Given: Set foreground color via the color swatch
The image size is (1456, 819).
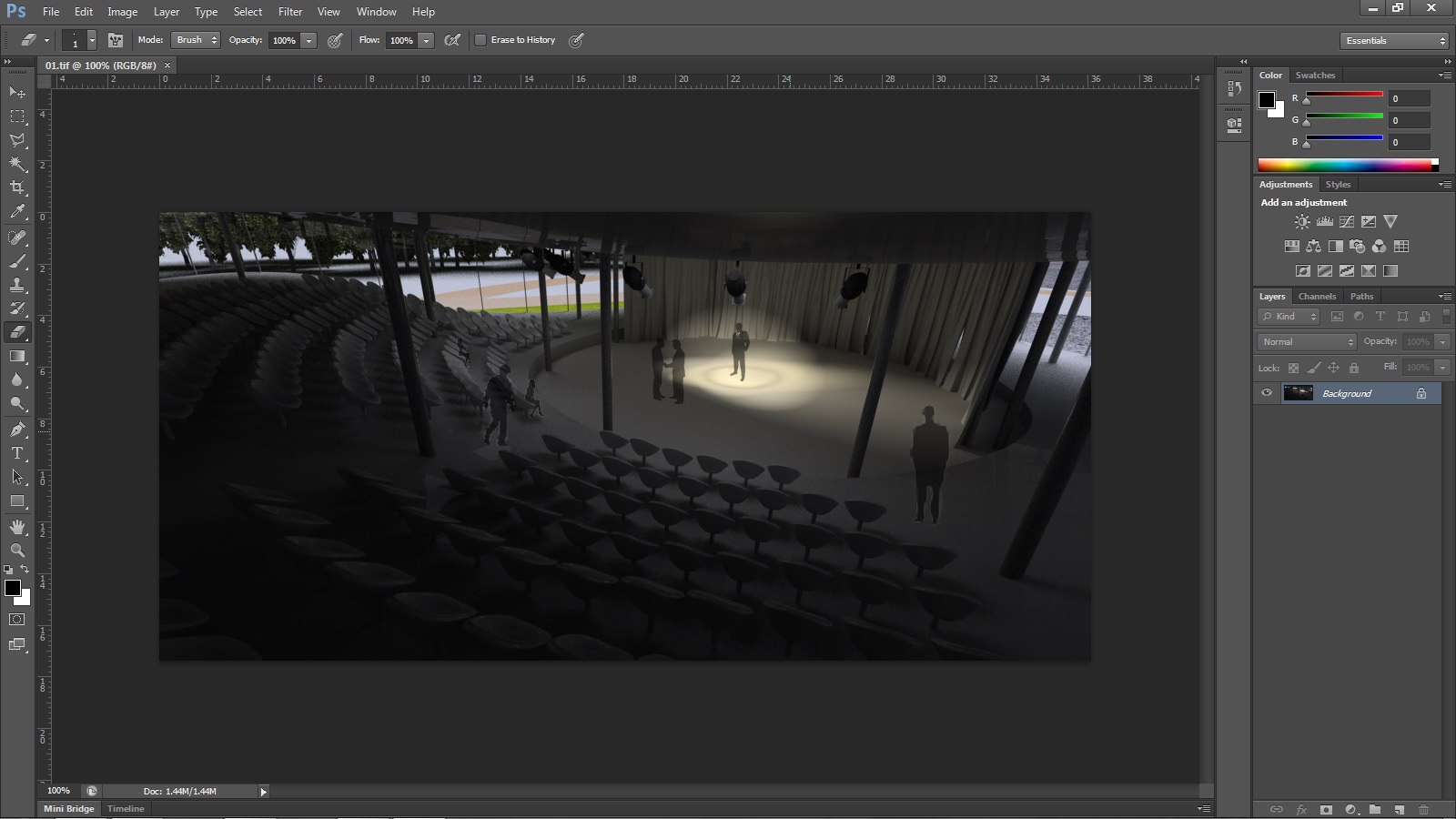Looking at the screenshot, I should [13, 590].
